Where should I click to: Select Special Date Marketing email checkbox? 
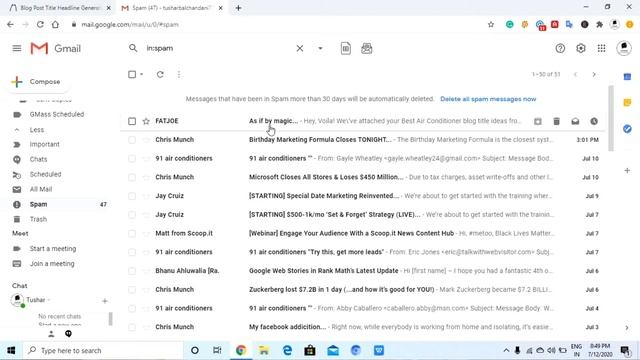coord(132,196)
